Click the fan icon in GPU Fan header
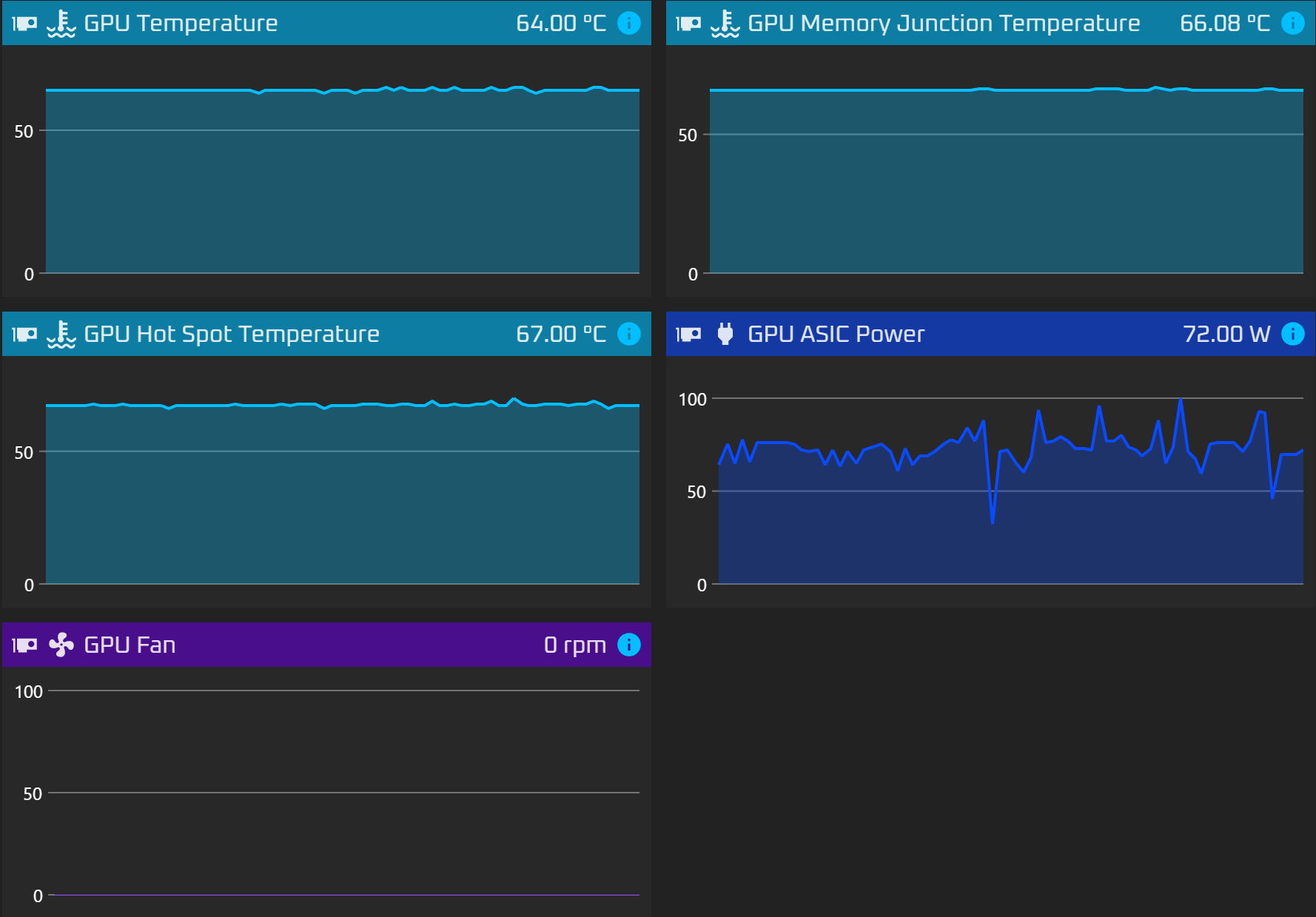The image size is (1316, 917). (61, 645)
